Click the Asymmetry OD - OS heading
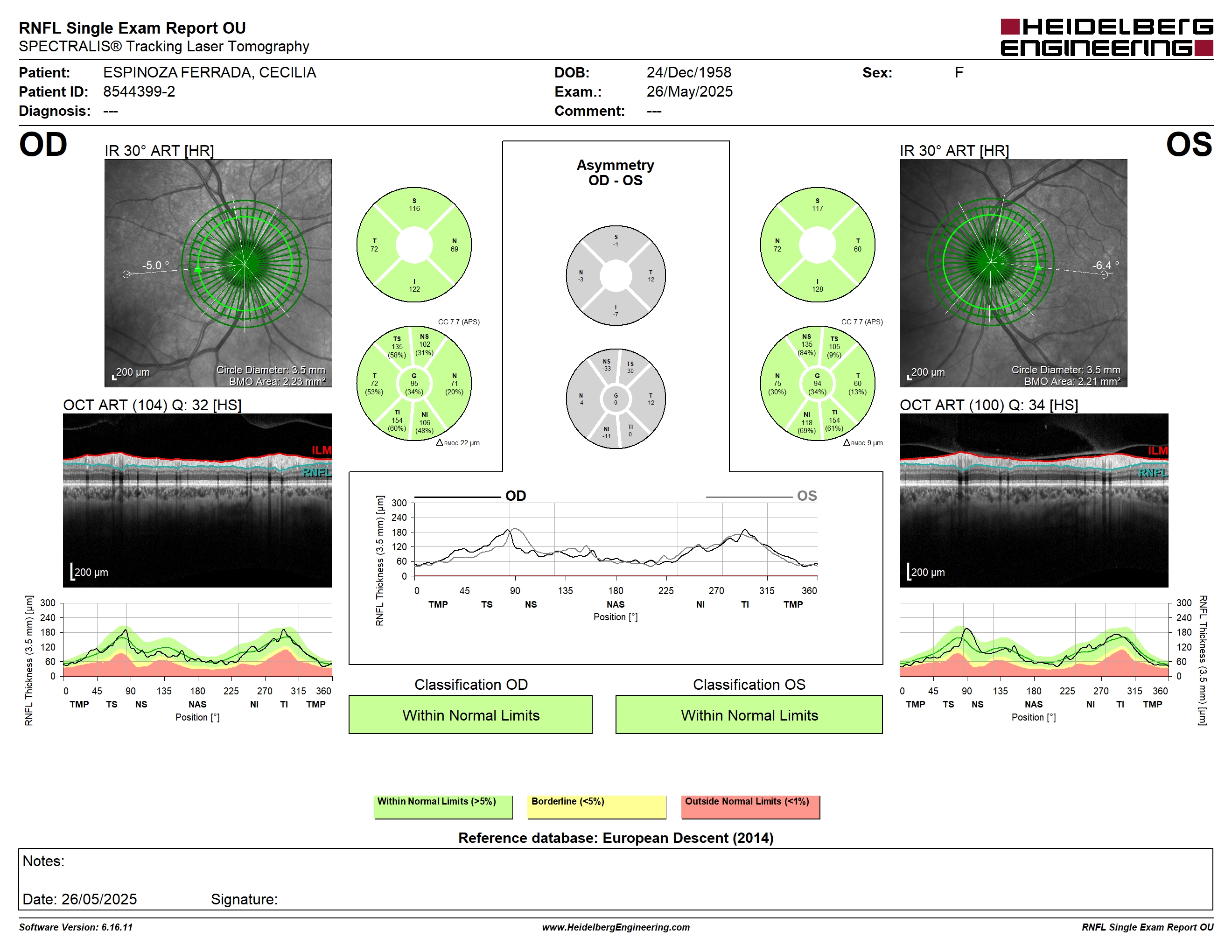Image resolution: width=1232 pixels, height=952 pixels. pyautogui.click(x=616, y=173)
